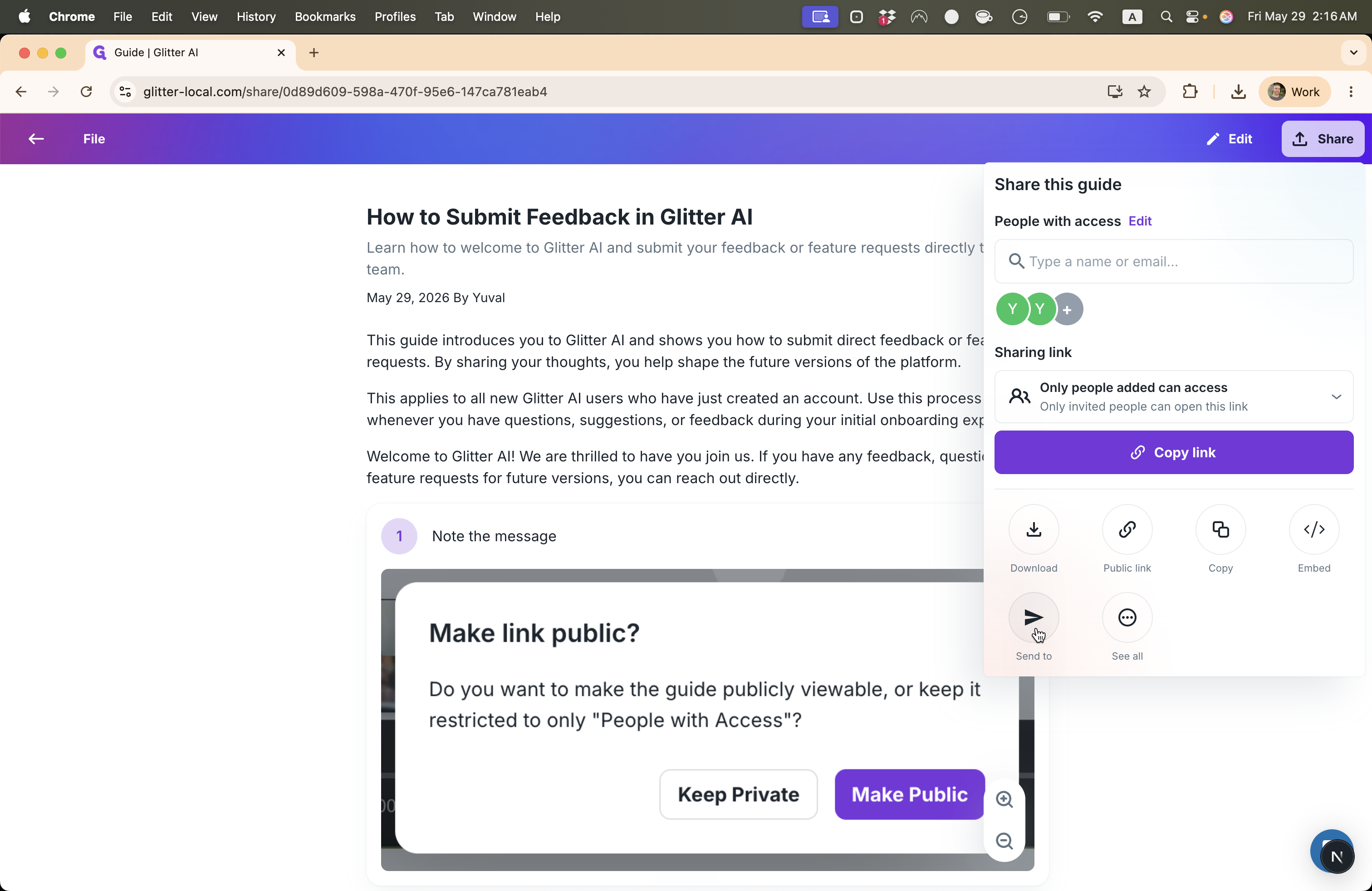This screenshot has width=1372, height=891.
Task: Open the menu bar date and time
Action: [1302, 17]
